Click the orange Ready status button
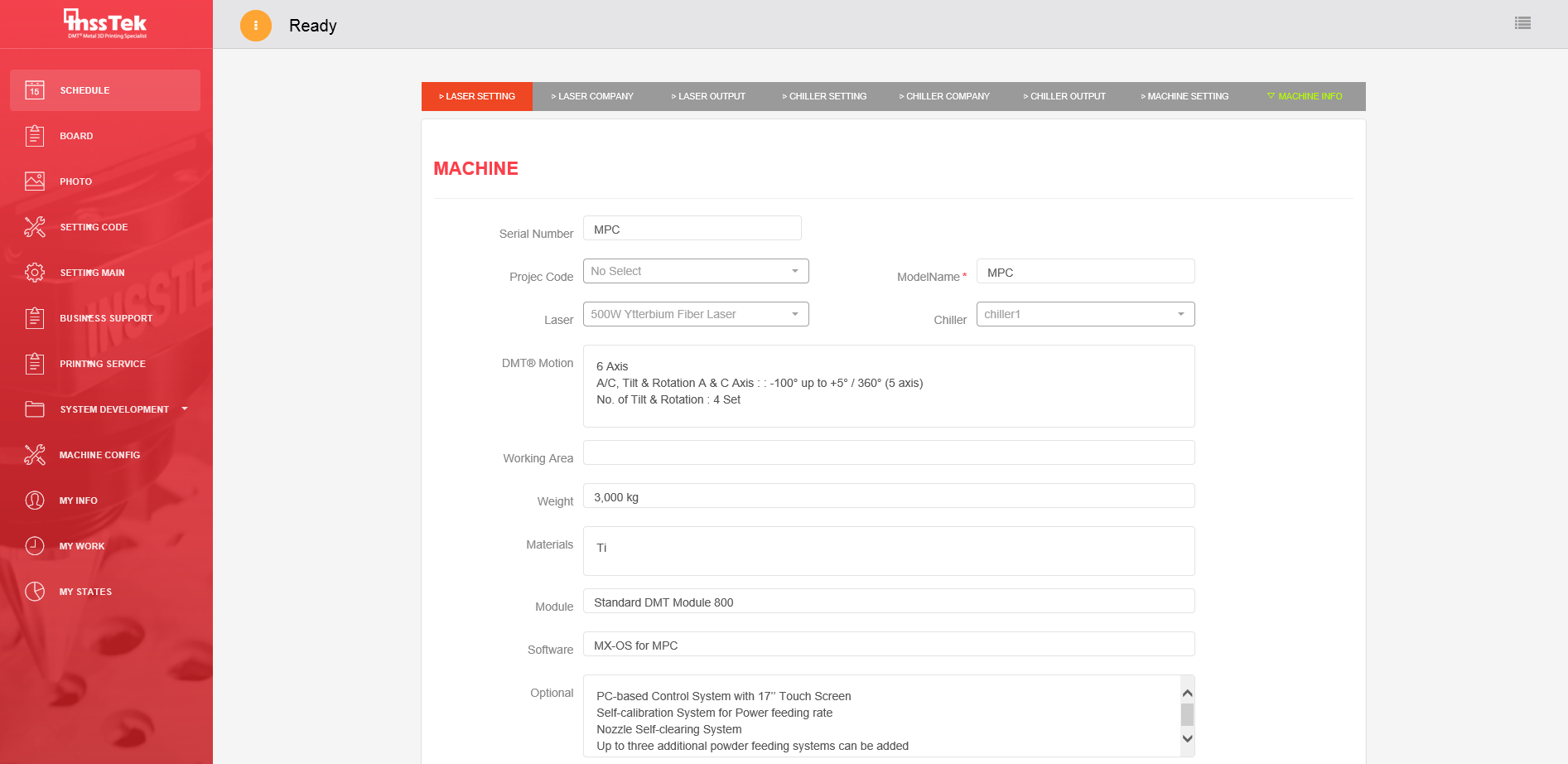 coord(256,26)
